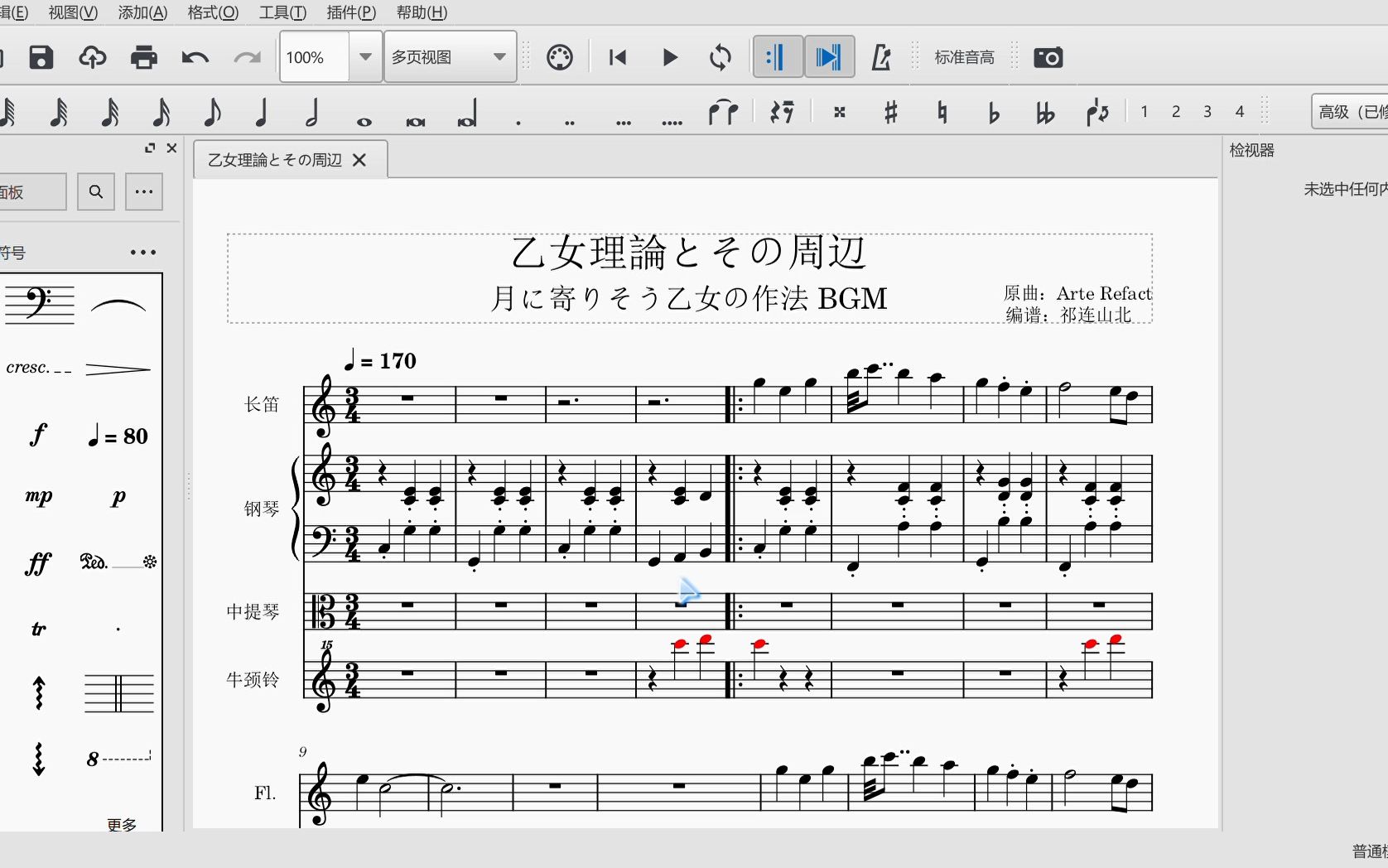Viewport: 1388px width, 868px height.
Task: Select voice 1
Action: (x=1144, y=112)
